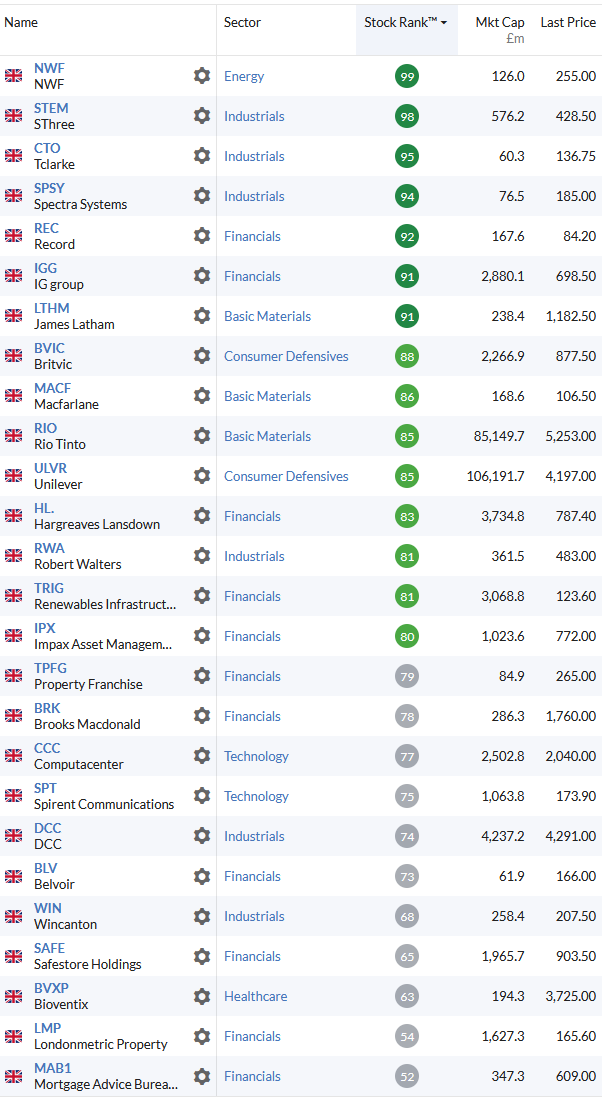Select the Mortgage Advice Bureau company name

point(105,1085)
